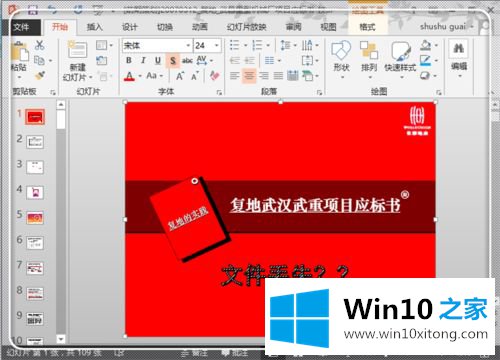The width and height of the screenshot is (500, 360).
Task: Toggle align text right
Action: click(264, 76)
